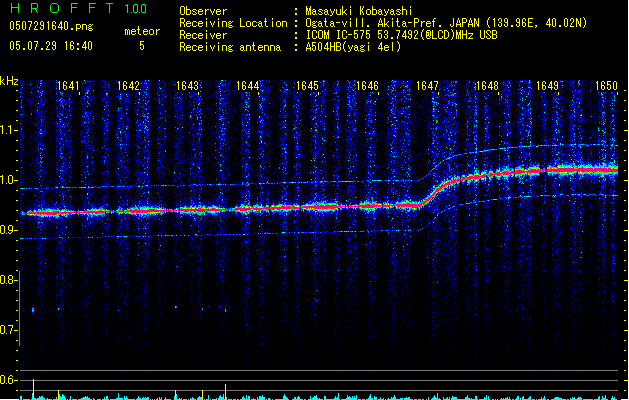This screenshot has height=400, width=629.
Task: Click the kHz unit label
Action: coord(9,81)
